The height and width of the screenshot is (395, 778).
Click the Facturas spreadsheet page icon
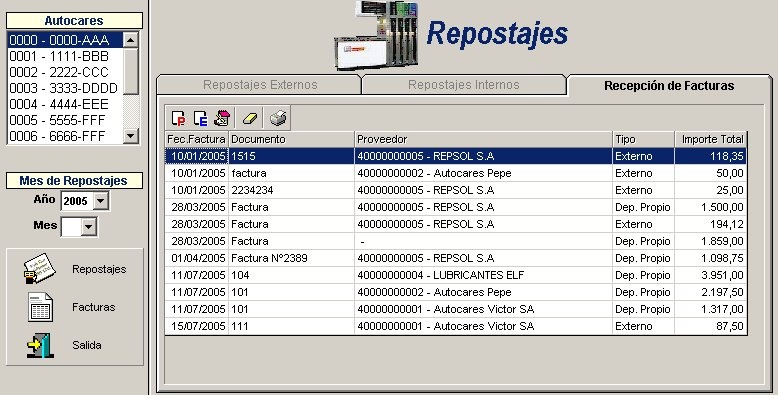[x=40, y=307]
